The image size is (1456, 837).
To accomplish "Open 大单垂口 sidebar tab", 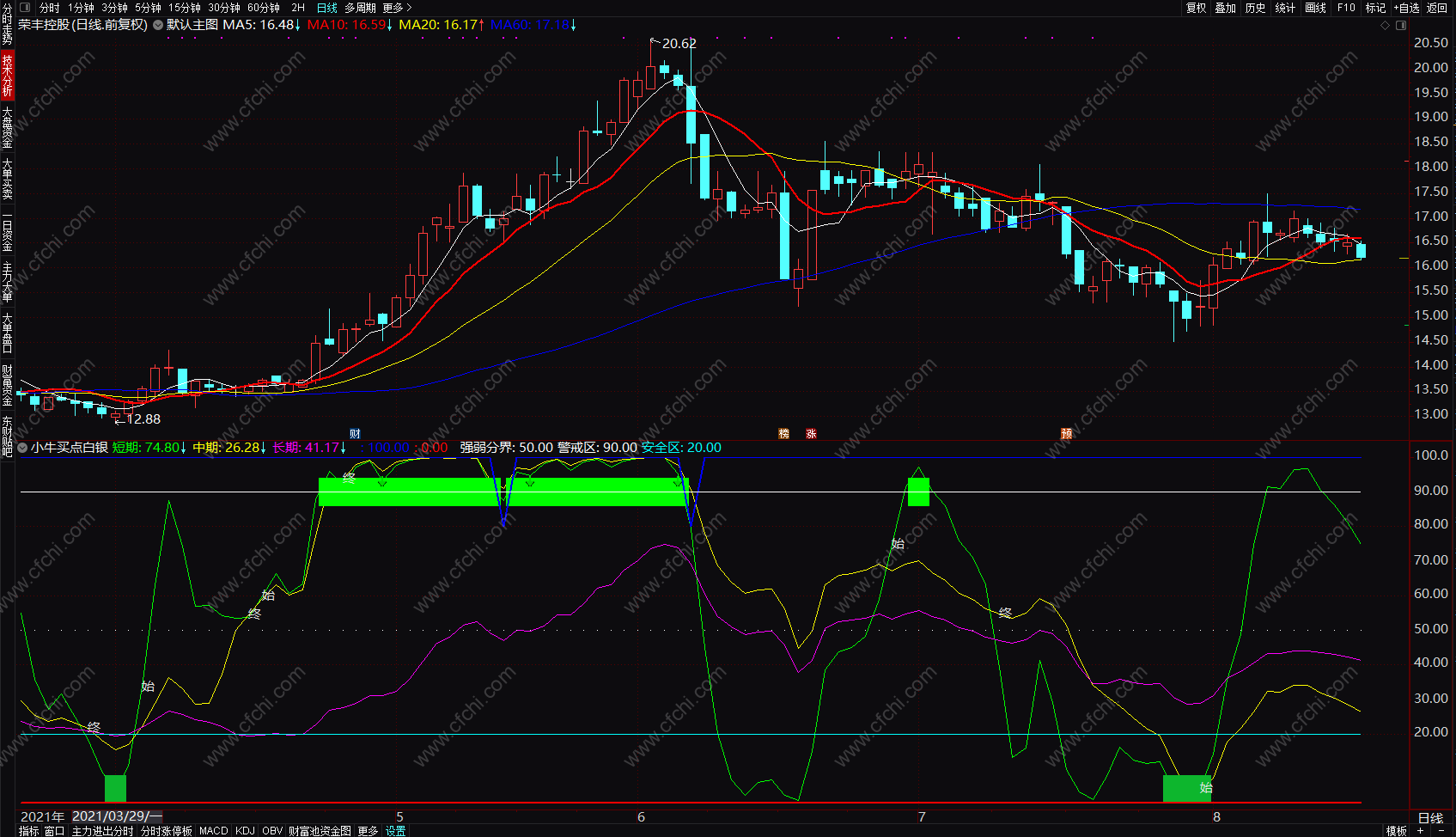I will coord(7,333).
